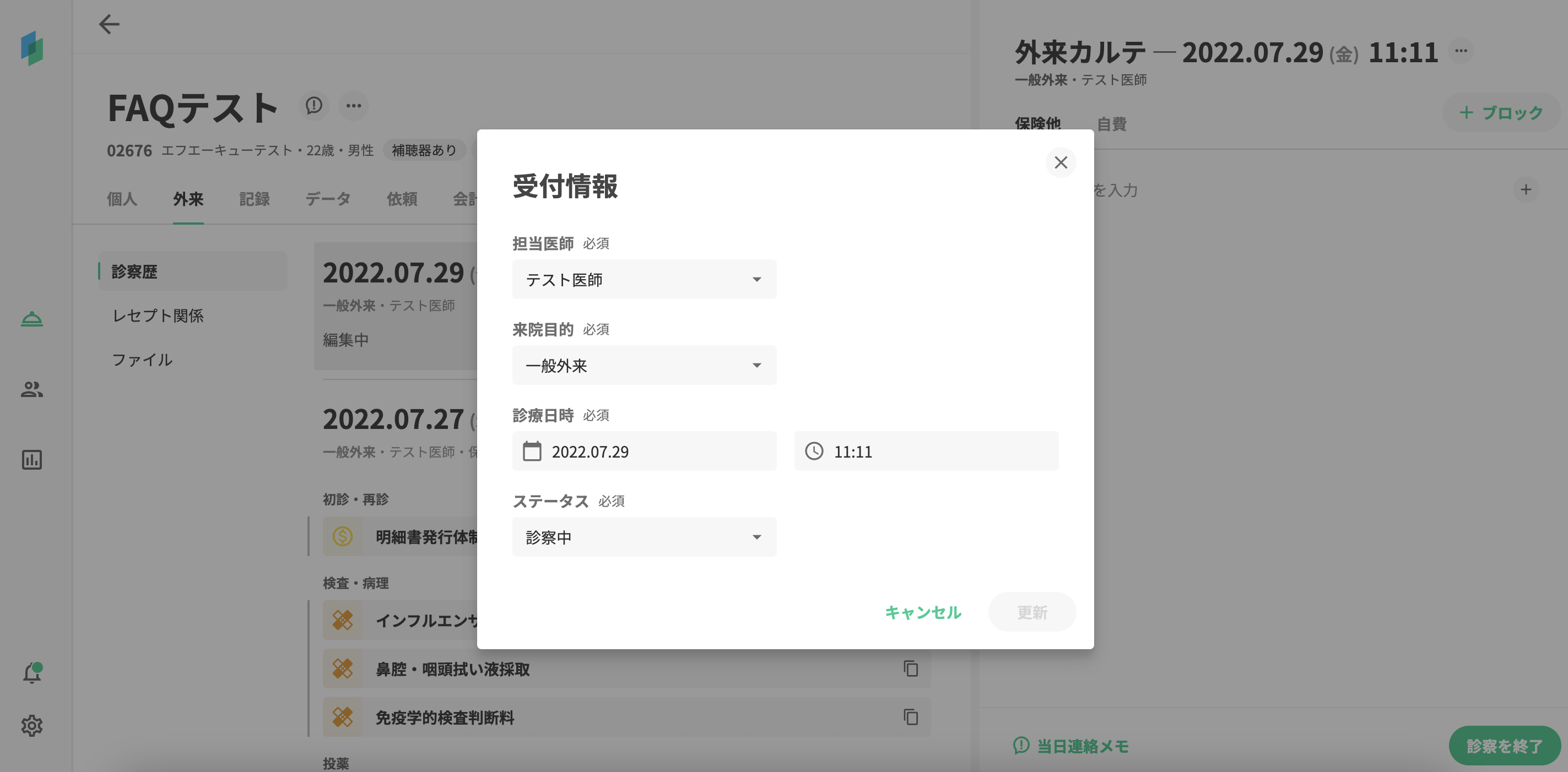Switch to the 記録 tab

(254, 199)
